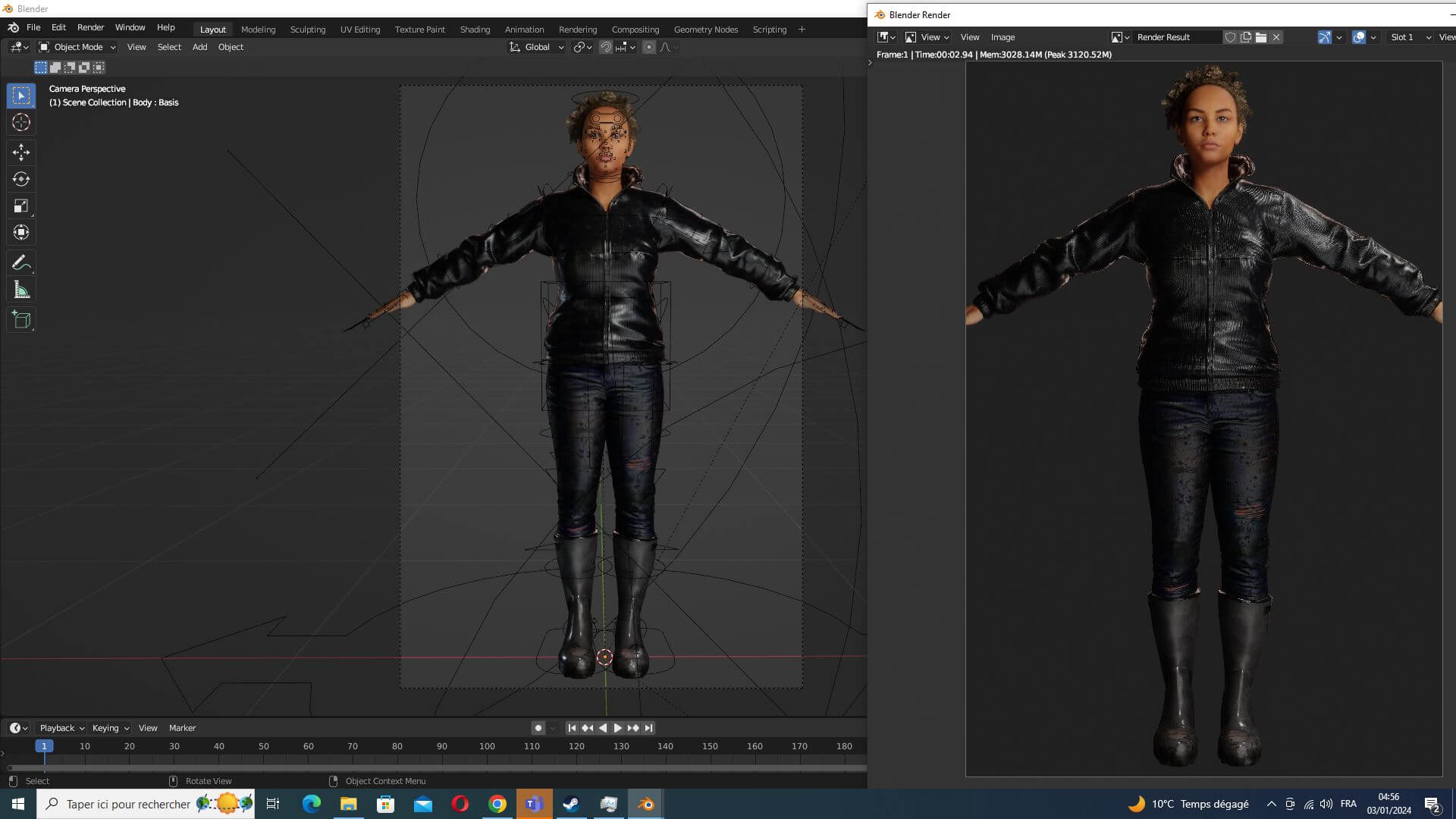Select the Scale tool

21,206
